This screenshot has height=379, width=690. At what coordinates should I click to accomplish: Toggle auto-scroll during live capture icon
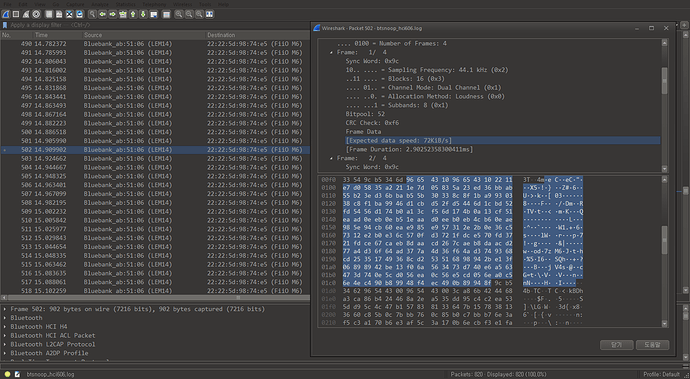coord(154,14)
